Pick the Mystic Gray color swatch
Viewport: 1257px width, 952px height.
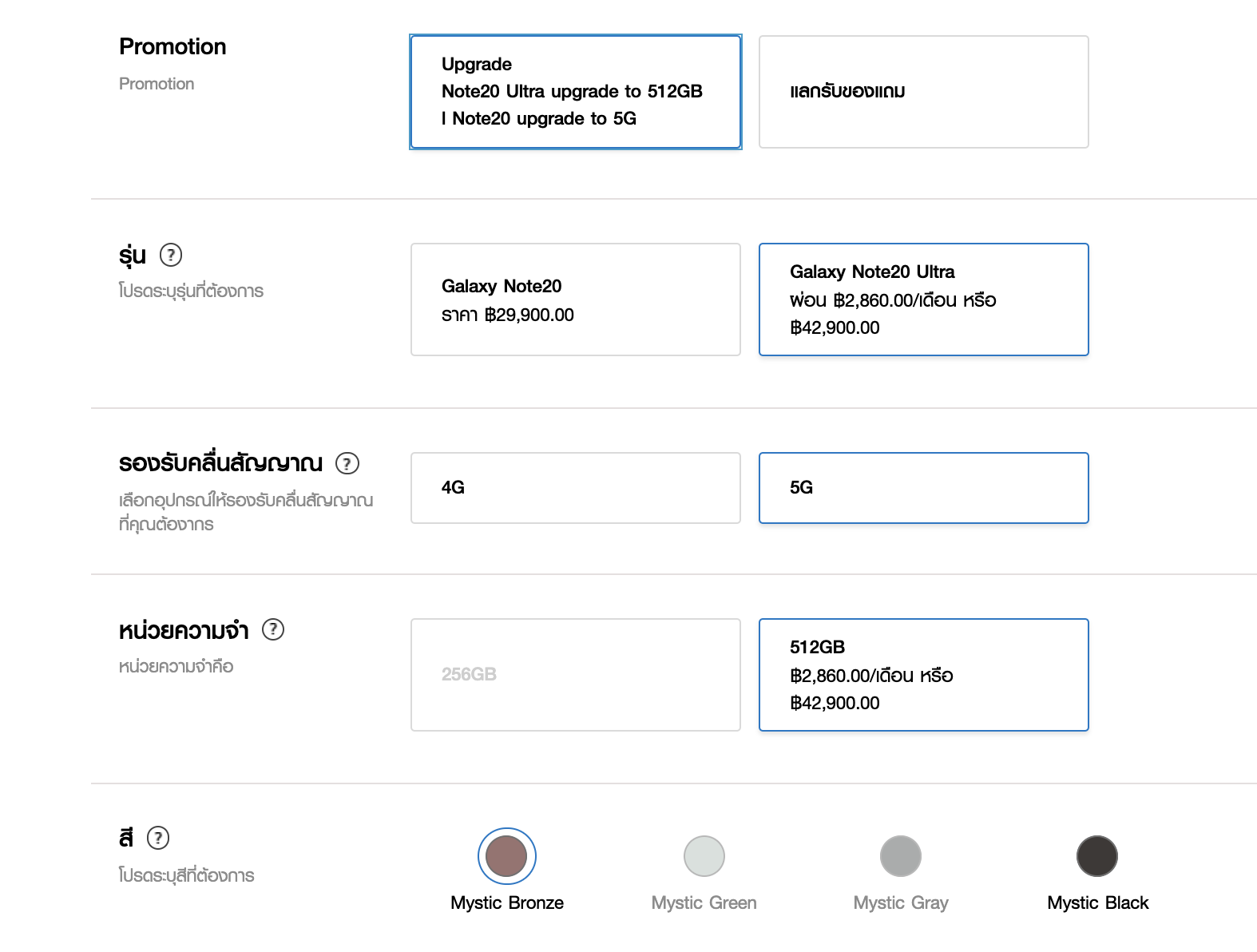[x=900, y=856]
